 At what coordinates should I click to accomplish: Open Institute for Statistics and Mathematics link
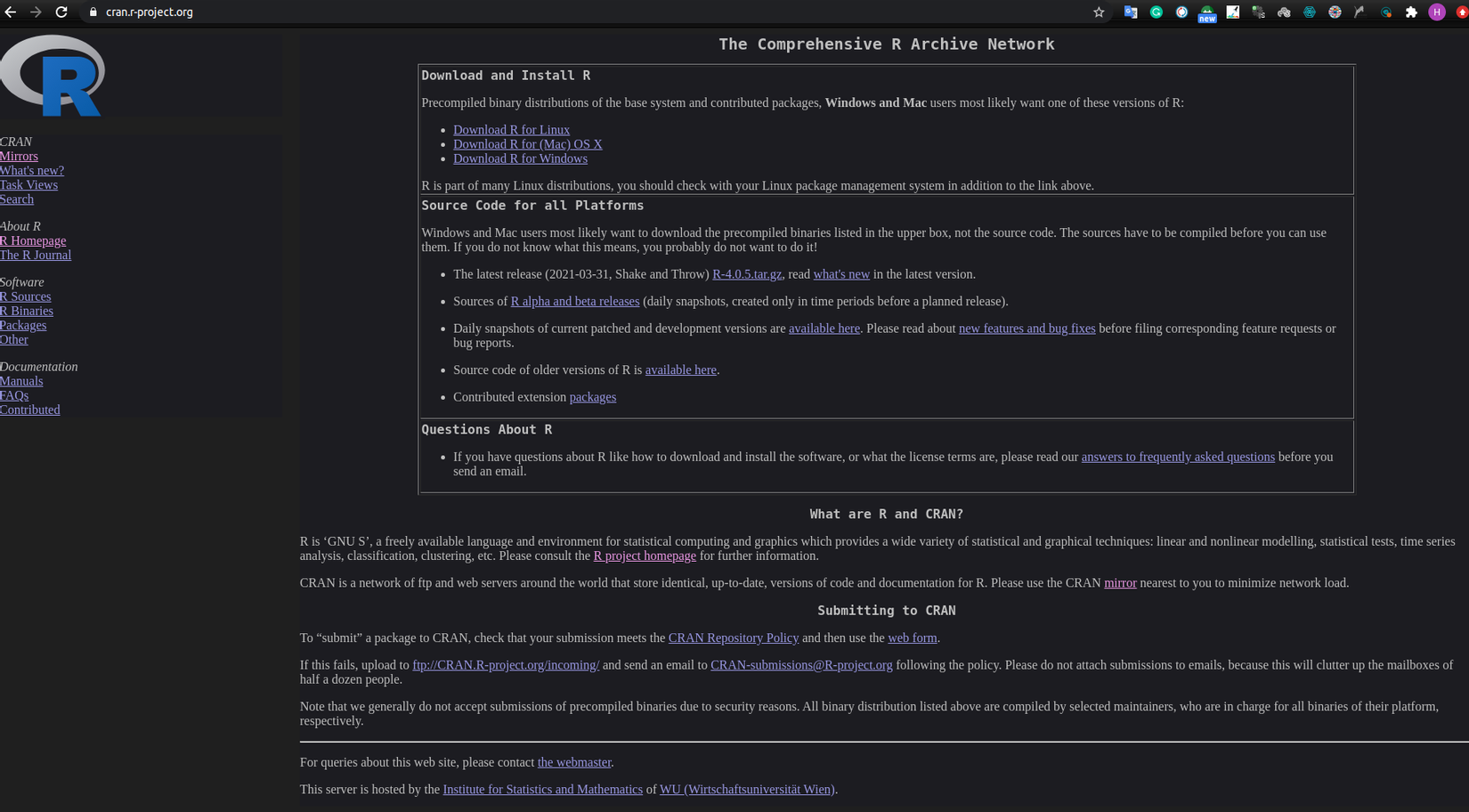[543, 790]
